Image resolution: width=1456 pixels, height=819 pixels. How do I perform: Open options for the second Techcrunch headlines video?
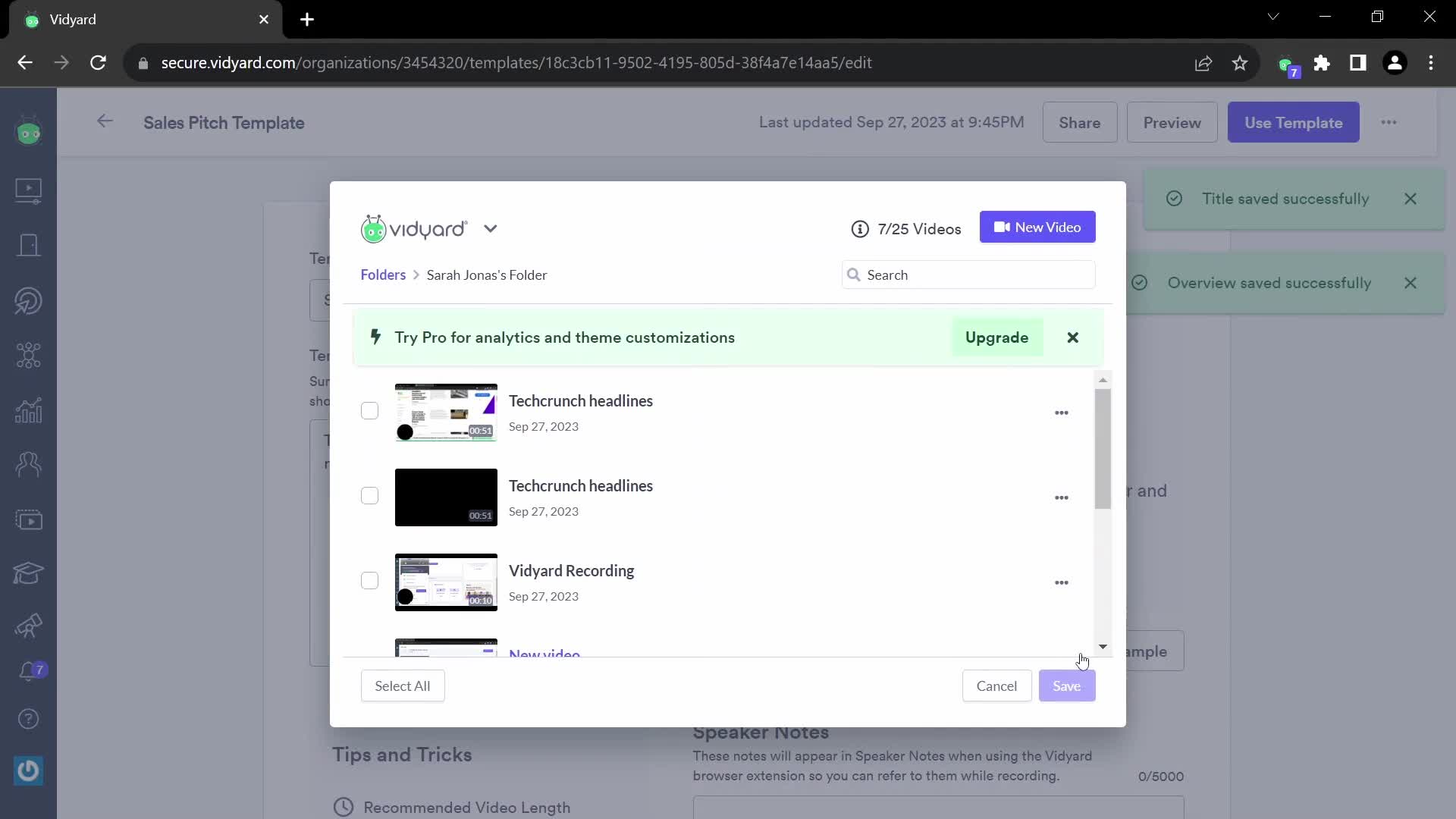tap(1061, 497)
